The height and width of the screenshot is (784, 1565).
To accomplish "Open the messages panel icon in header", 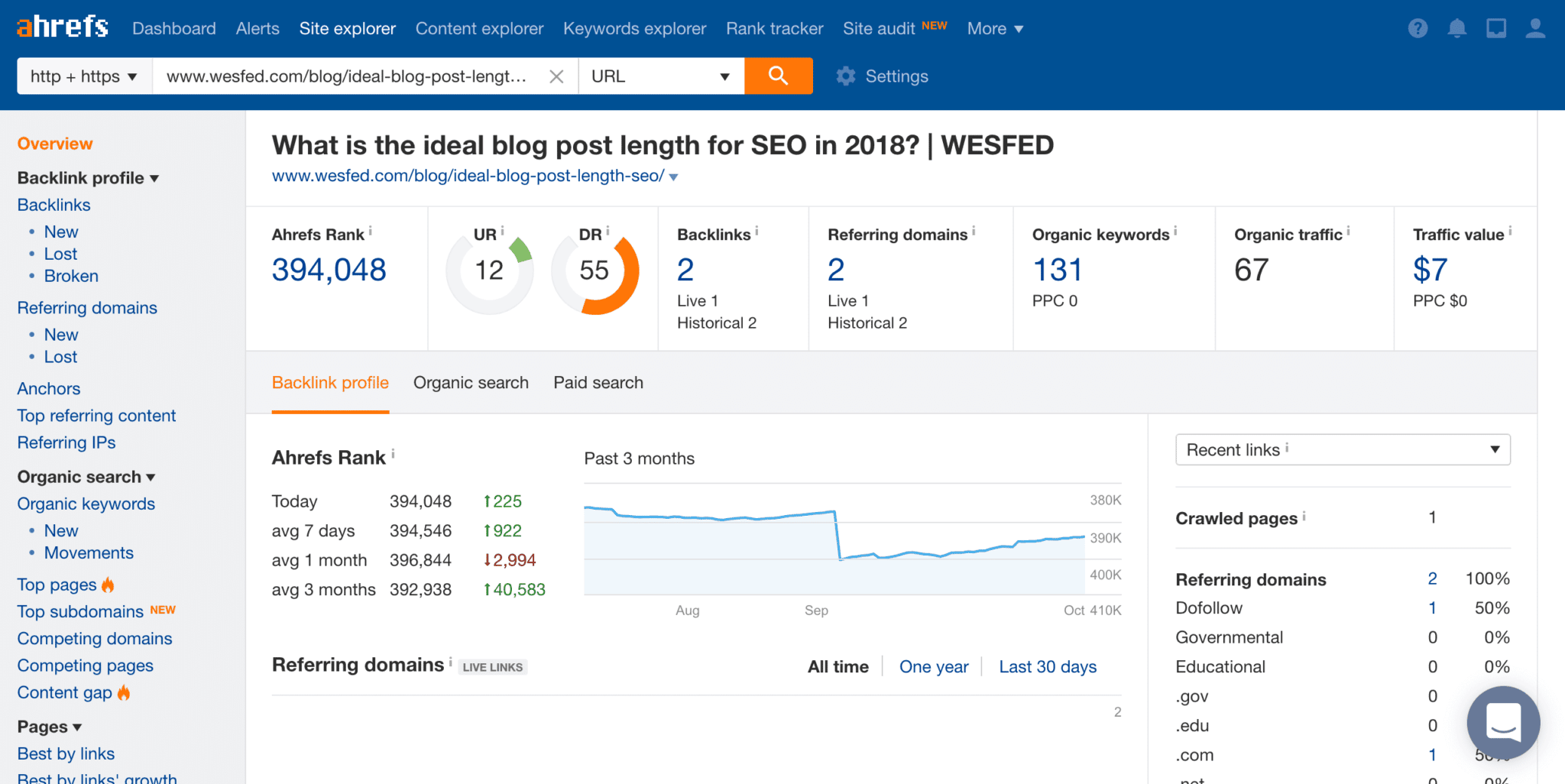I will click(1495, 28).
